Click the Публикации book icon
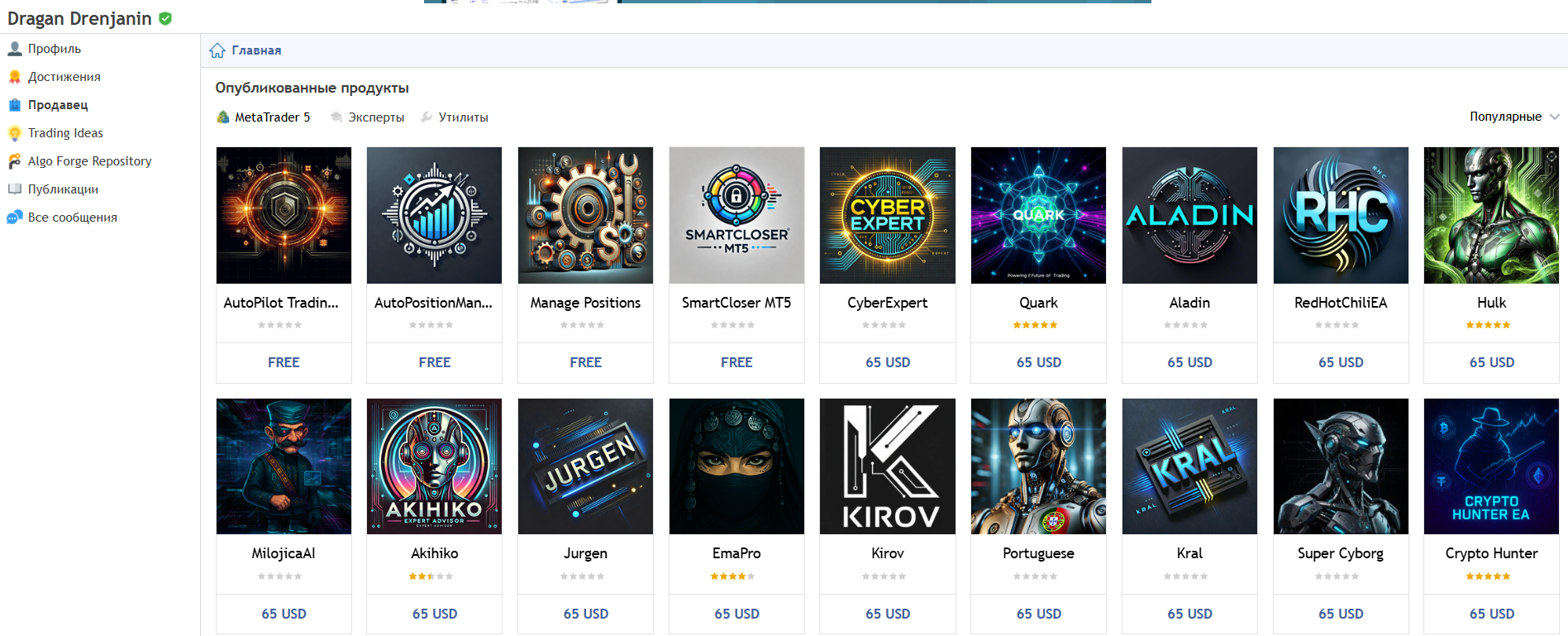The height and width of the screenshot is (636, 1568). click(x=15, y=189)
